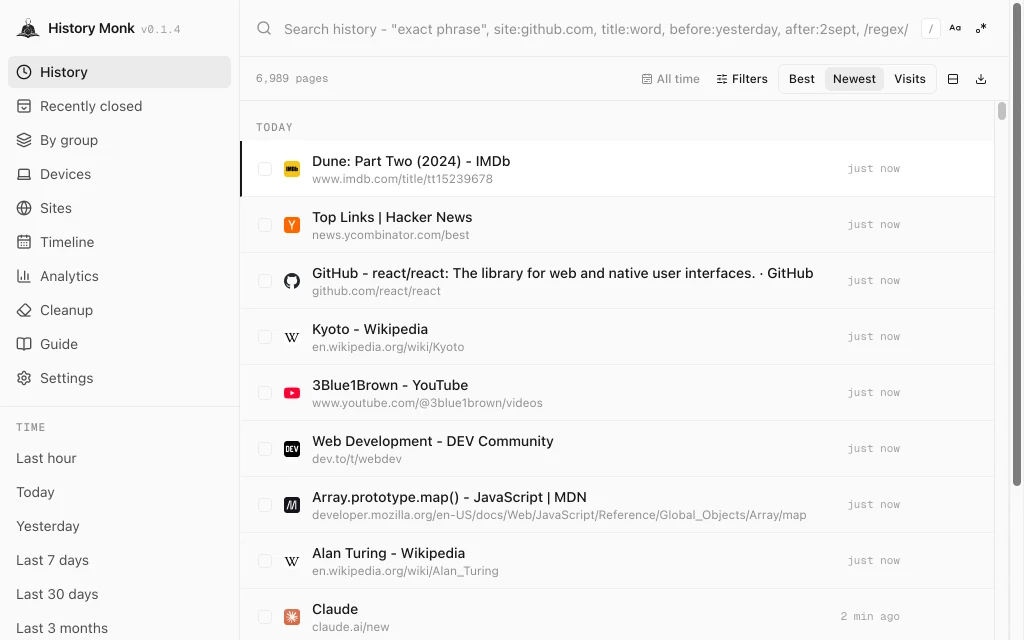The image size is (1024, 640).
Task: Sort results by Newest
Action: [854, 79]
